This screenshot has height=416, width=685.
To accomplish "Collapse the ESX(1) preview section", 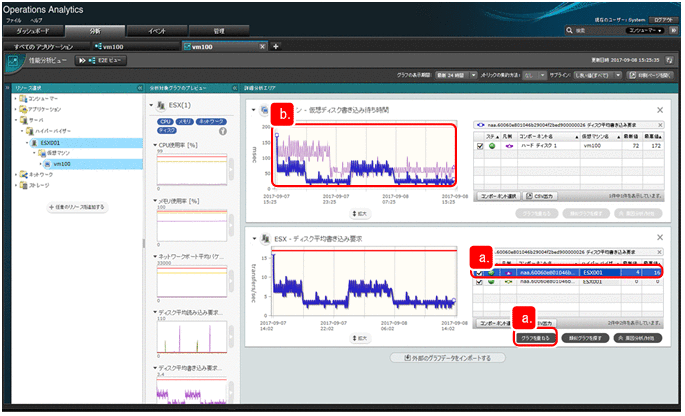I will pos(151,105).
